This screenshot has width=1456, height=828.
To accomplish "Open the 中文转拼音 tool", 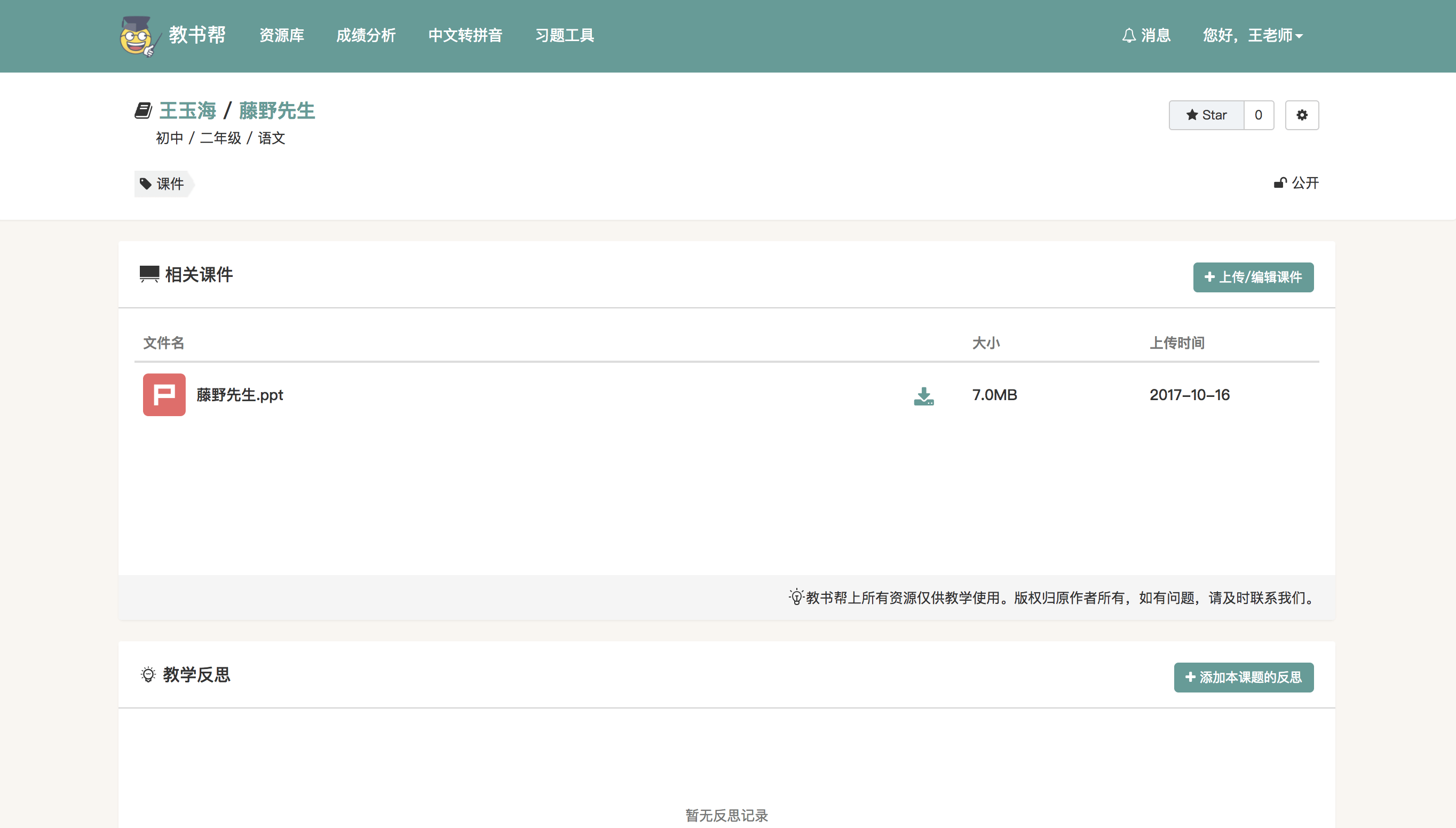I will [x=465, y=36].
